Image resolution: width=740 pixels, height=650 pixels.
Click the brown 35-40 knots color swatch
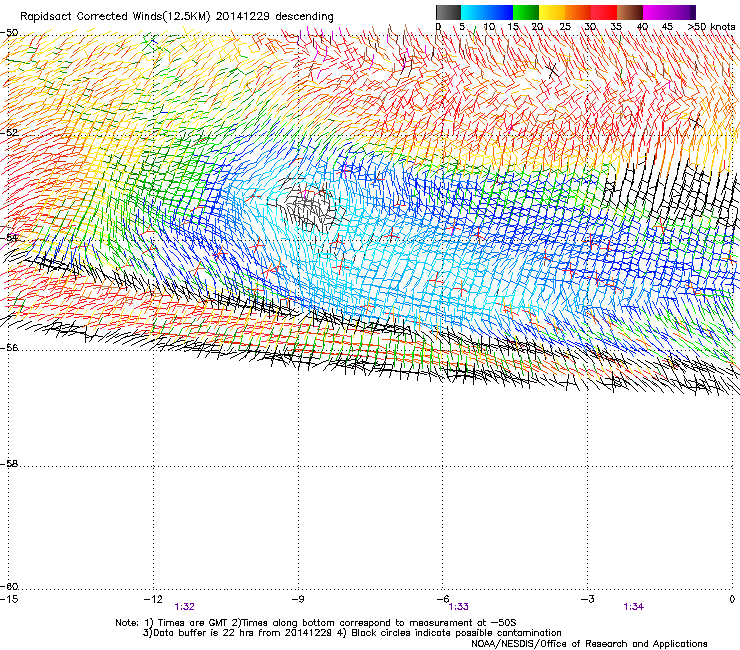630,12
